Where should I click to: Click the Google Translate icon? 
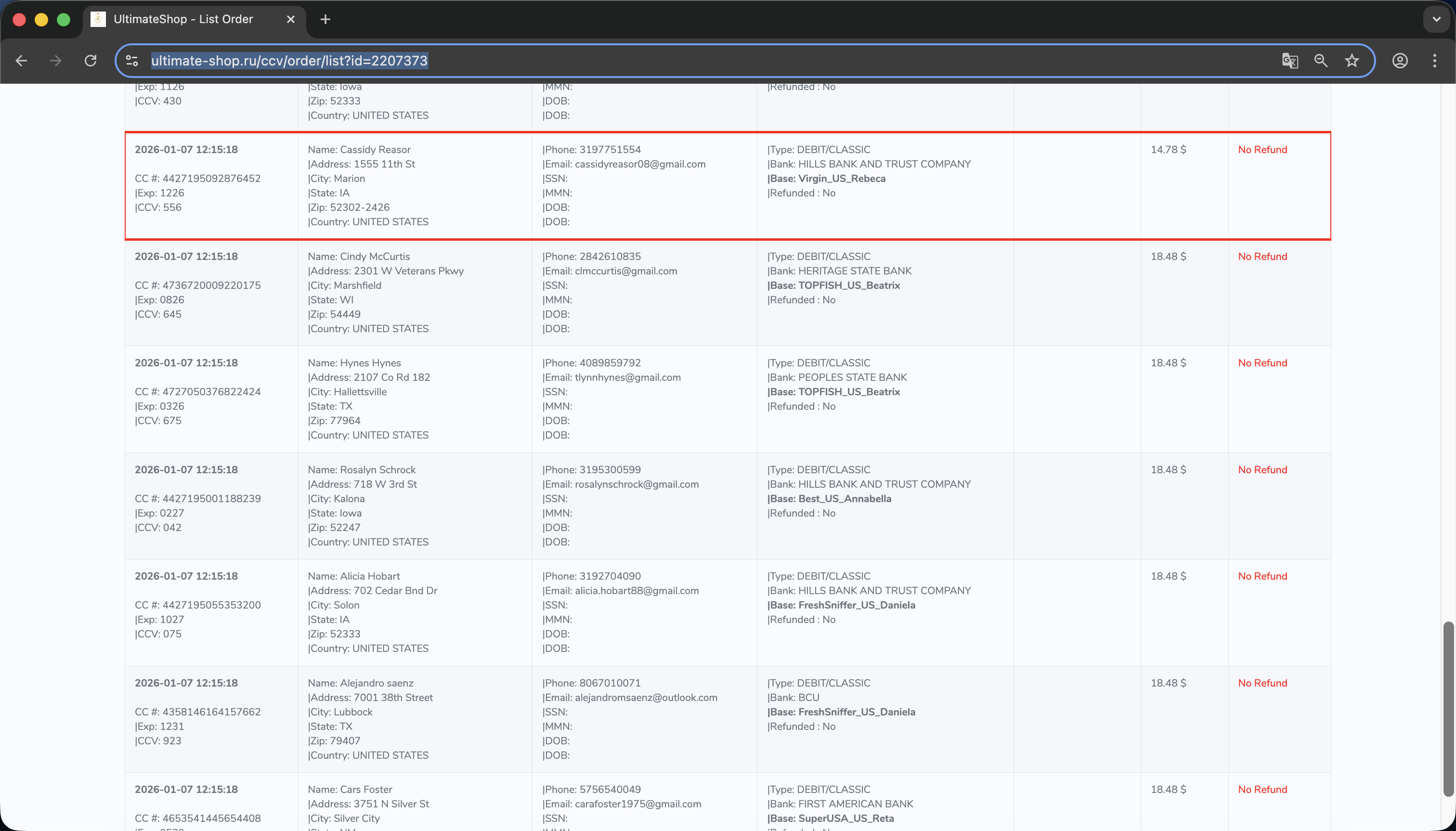(x=1289, y=61)
